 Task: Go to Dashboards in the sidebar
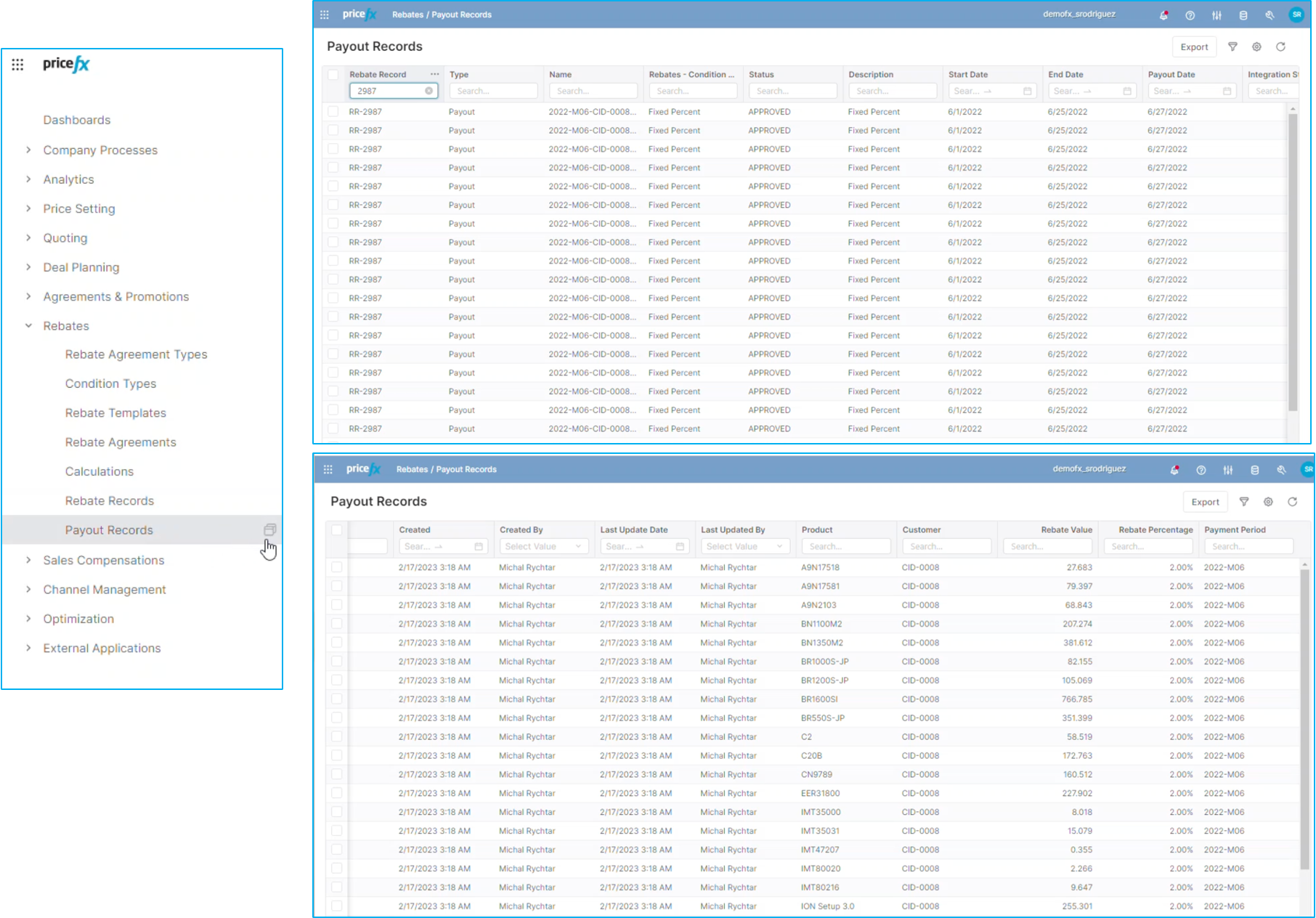coord(76,120)
